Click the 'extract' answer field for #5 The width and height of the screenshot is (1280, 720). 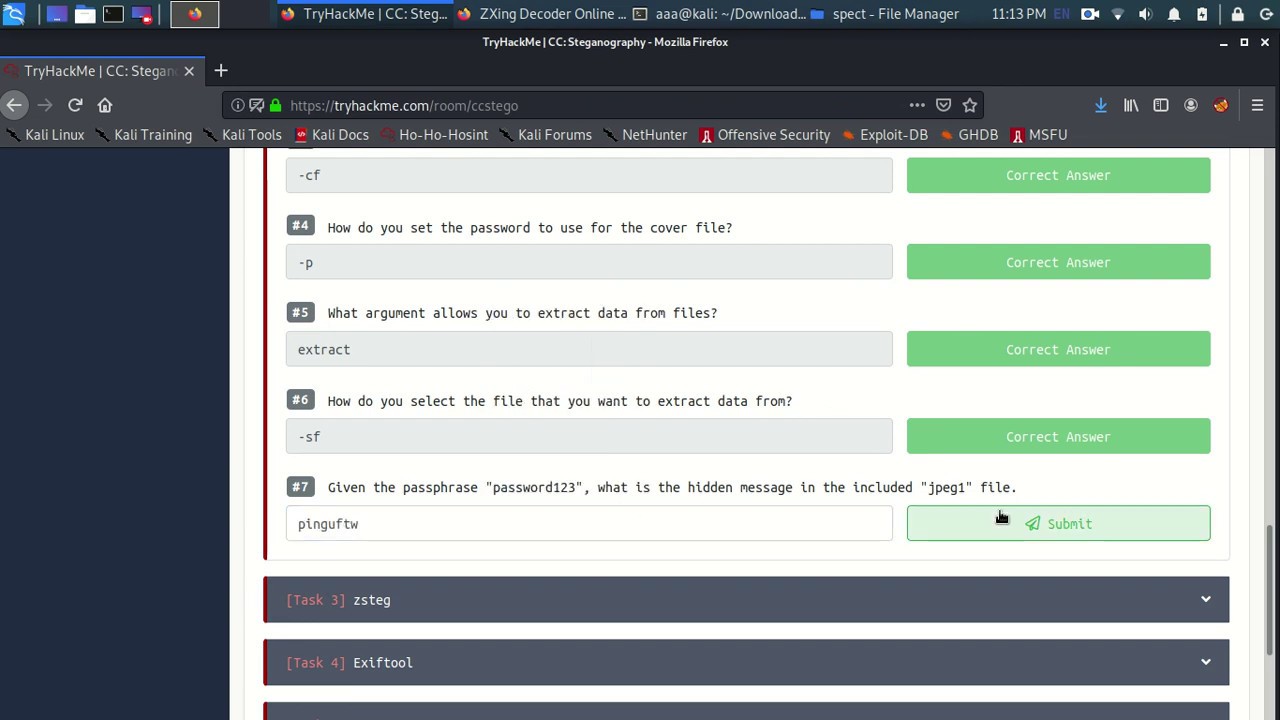point(589,349)
